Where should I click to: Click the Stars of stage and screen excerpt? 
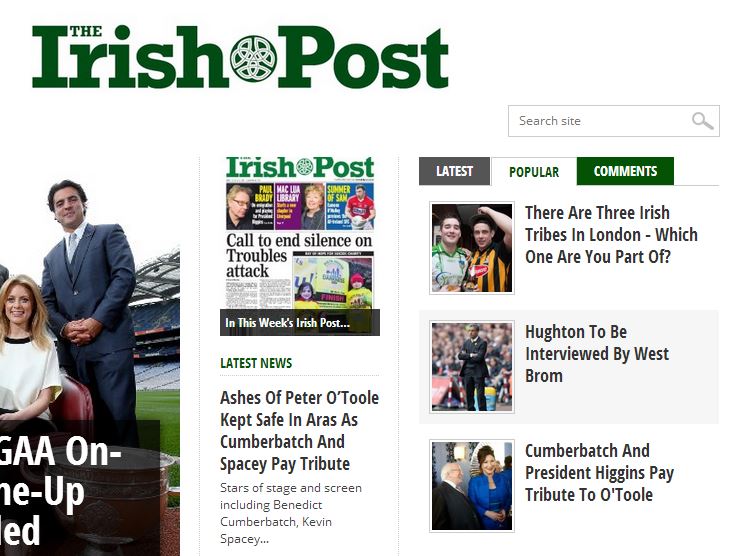pos(291,513)
